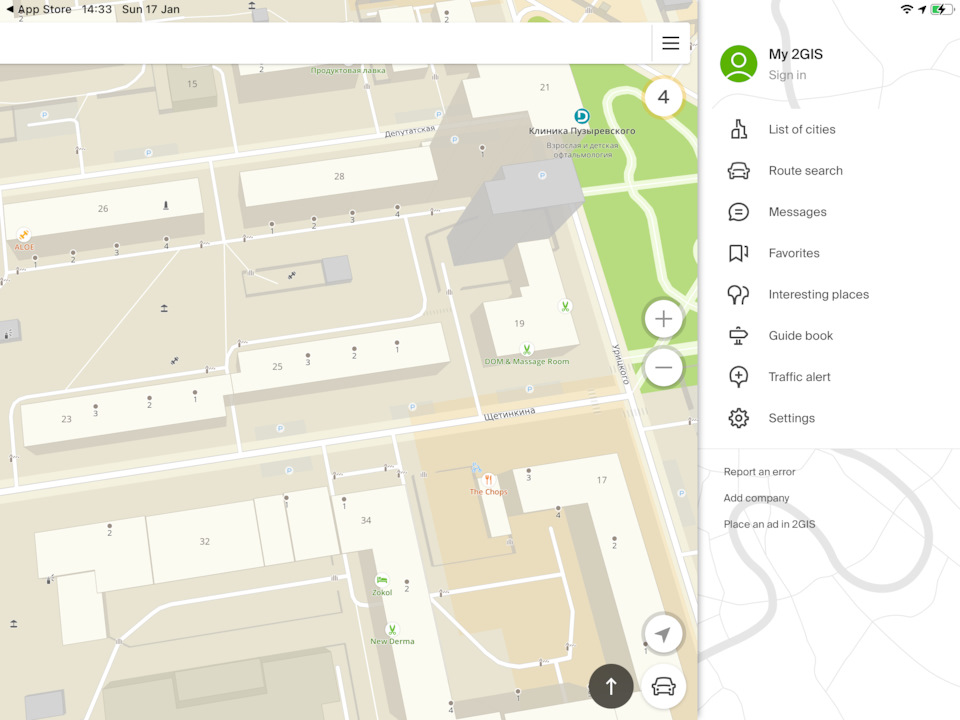Center map on my location arrow
Screen dimensions: 960x720
pyautogui.click(x=663, y=635)
